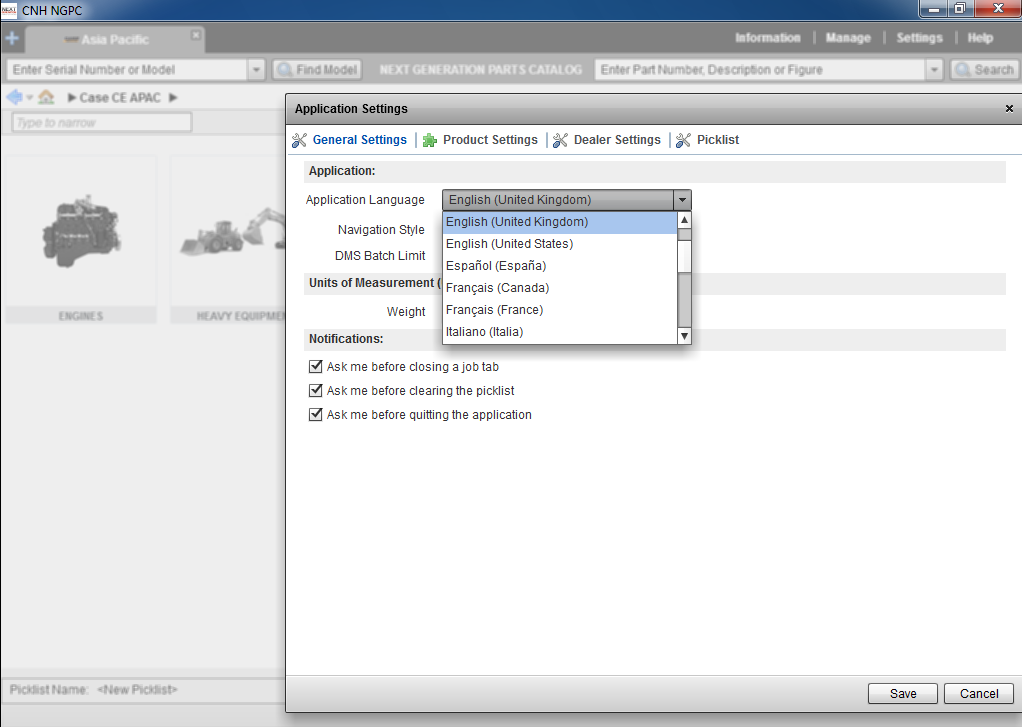This screenshot has width=1022, height=727.
Task: Click the Dealer Settings tools icon
Action: click(560, 140)
